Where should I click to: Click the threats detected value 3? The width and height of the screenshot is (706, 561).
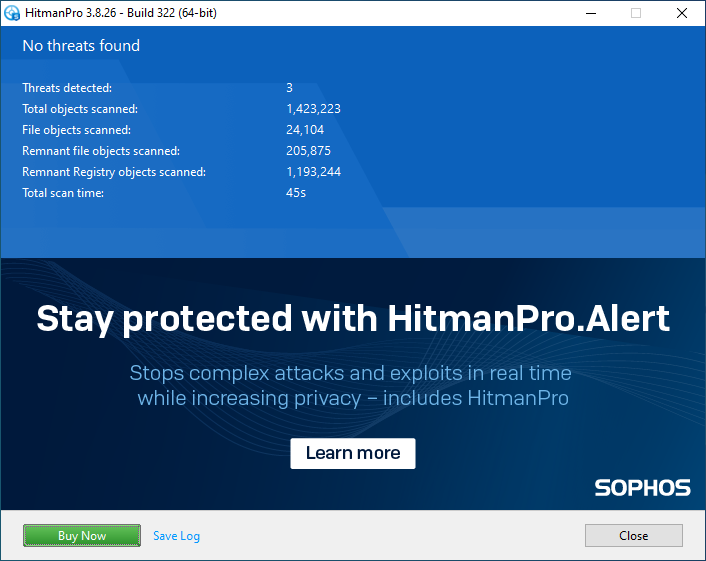coord(289,88)
